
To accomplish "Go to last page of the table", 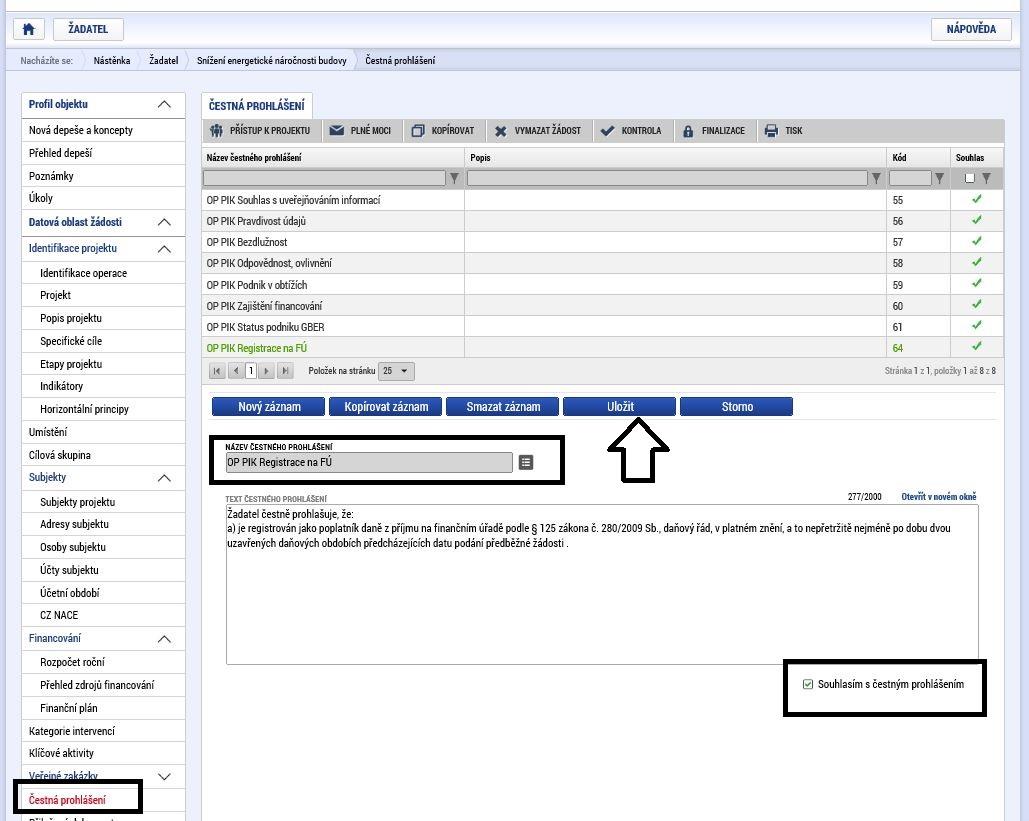I will [x=285, y=371].
